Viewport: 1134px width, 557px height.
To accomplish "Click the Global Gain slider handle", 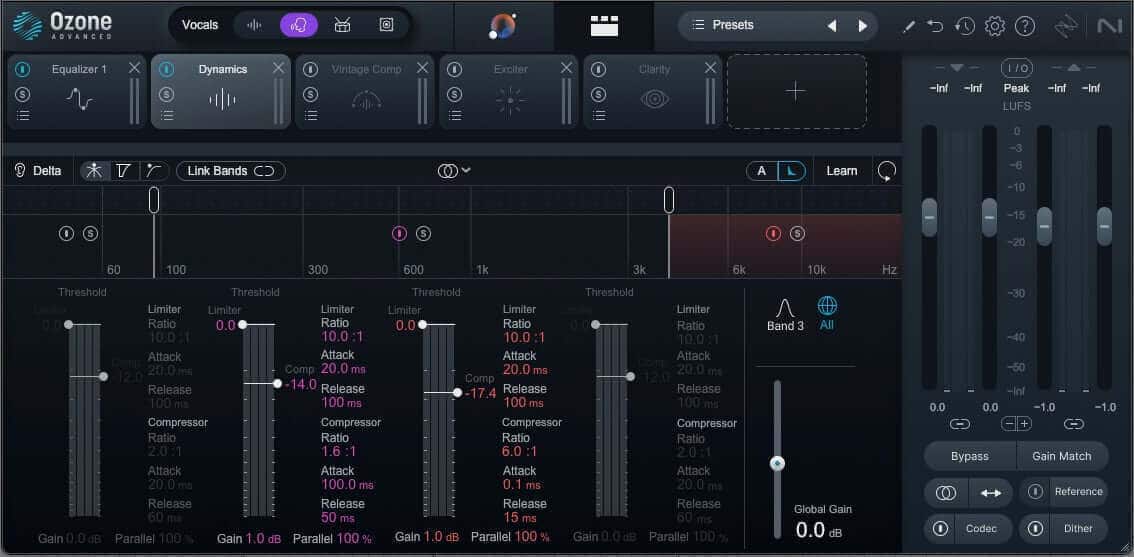I will (x=777, y=463).
